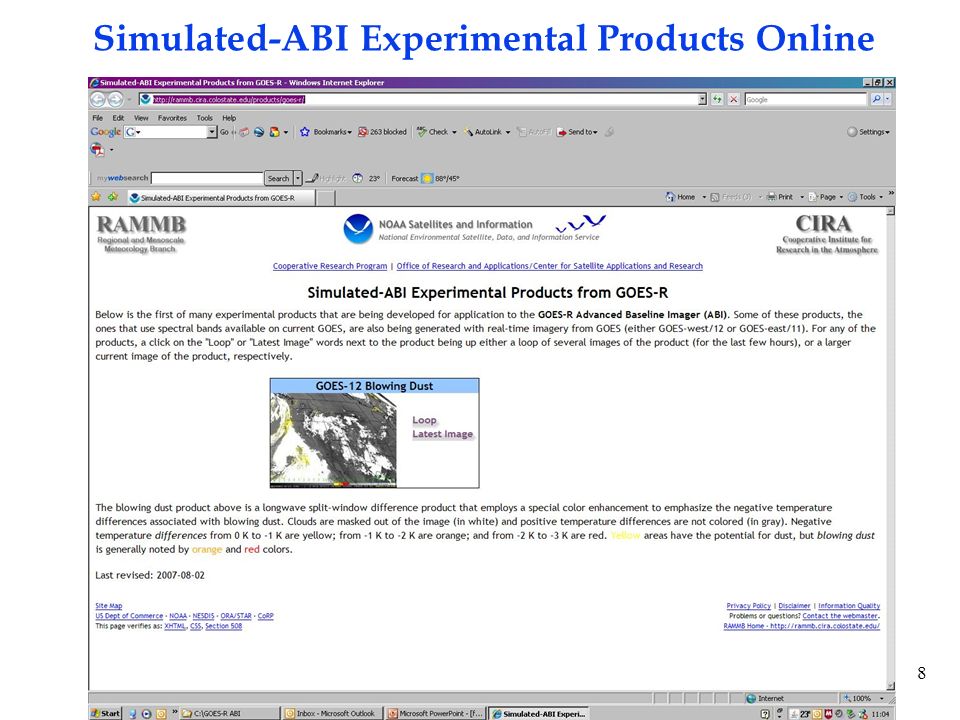The width and height of the screenshot is (960, 720).
Task: Open the address bar URL dropdown
Action: click(702, 99)
